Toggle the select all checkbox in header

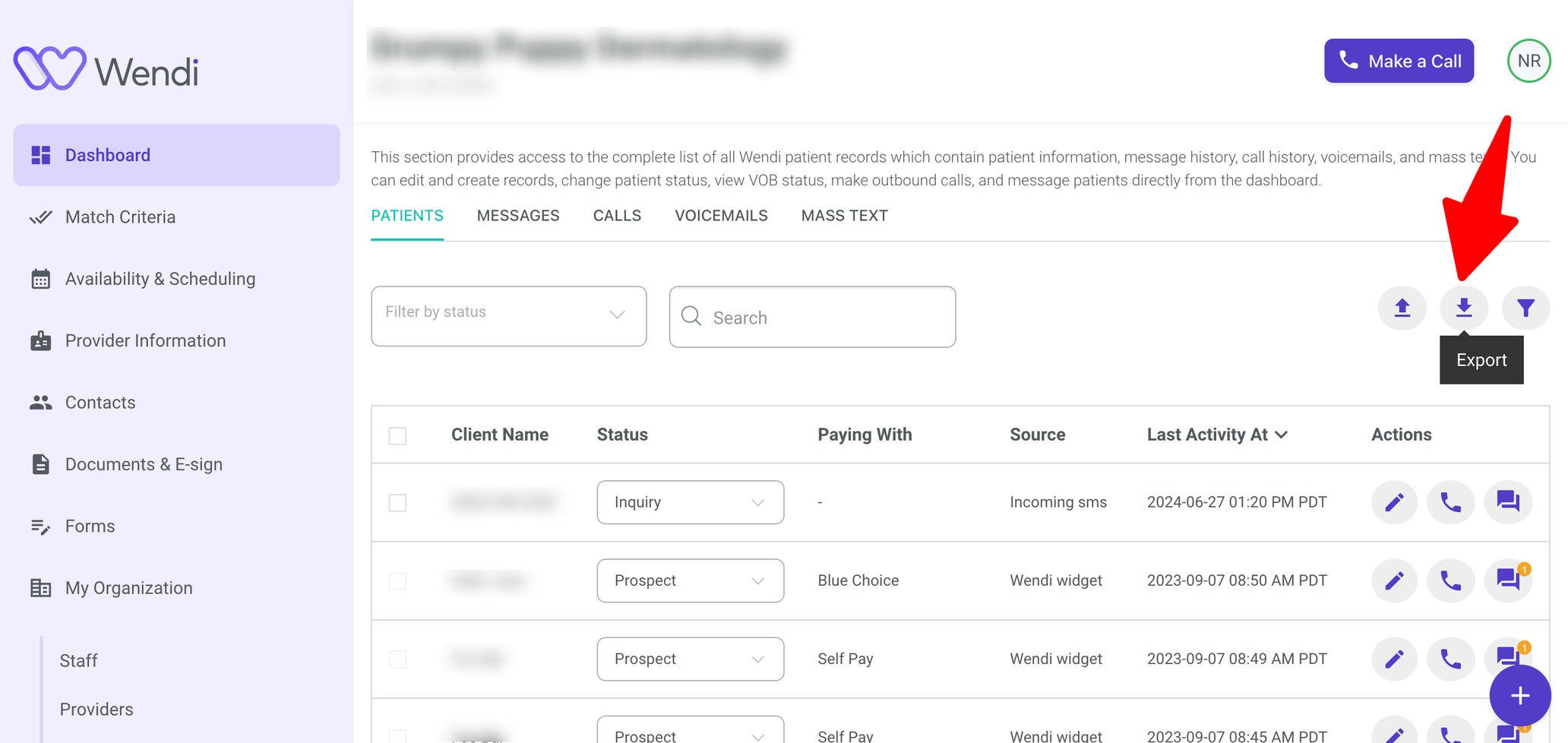point(397,436)
